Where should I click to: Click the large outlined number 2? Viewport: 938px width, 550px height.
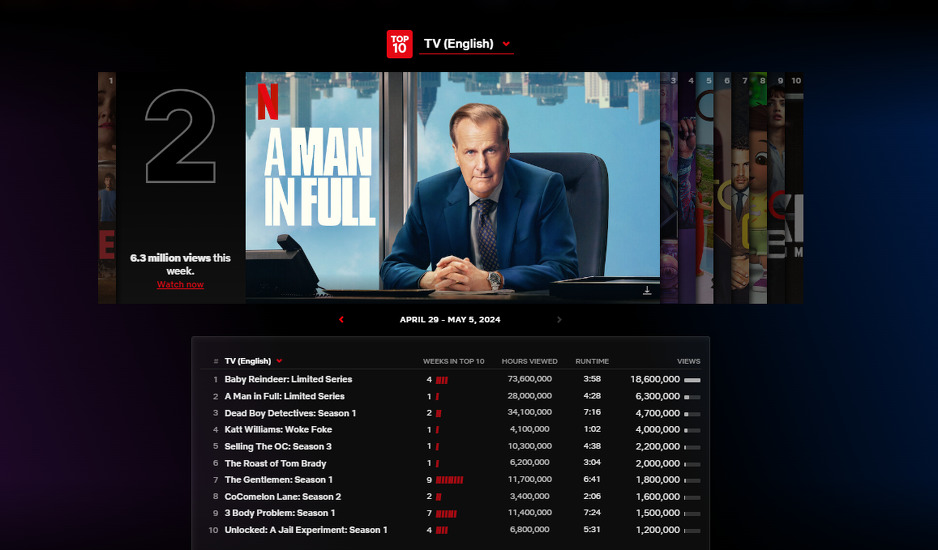[x=180, y=136]
